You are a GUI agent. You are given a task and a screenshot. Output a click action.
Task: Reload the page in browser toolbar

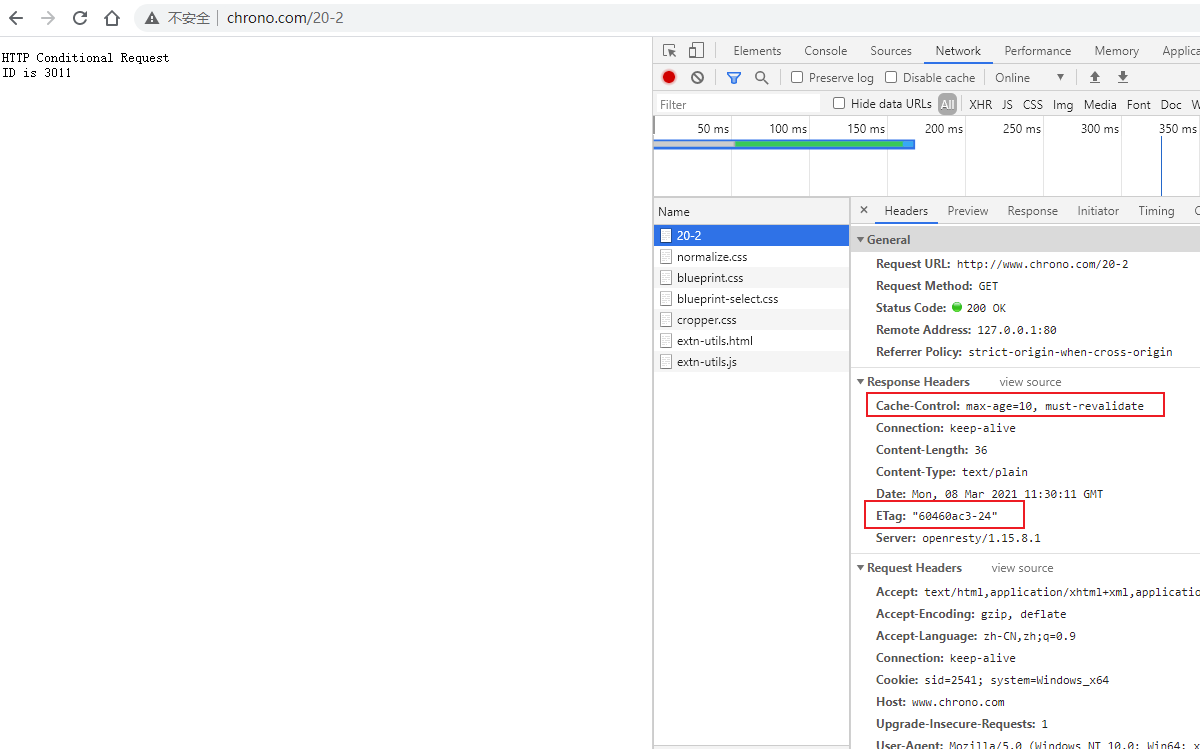(80, 18)
